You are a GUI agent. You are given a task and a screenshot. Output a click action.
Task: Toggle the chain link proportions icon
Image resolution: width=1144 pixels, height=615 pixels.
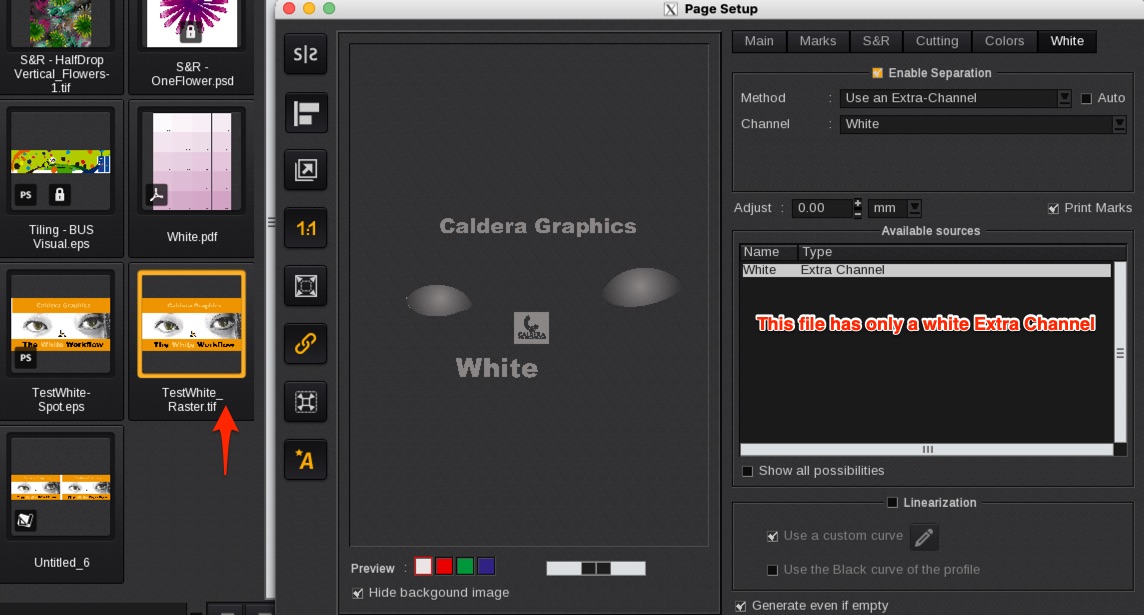pyautogui.click(x=305, y=344)
